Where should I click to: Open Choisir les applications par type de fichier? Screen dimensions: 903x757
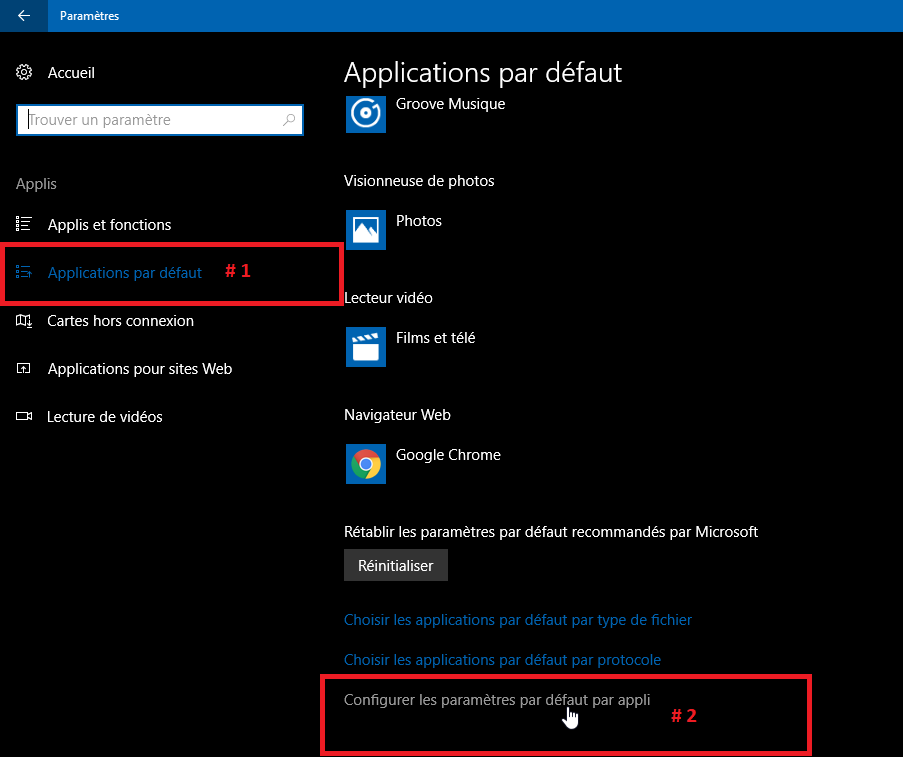517,620
